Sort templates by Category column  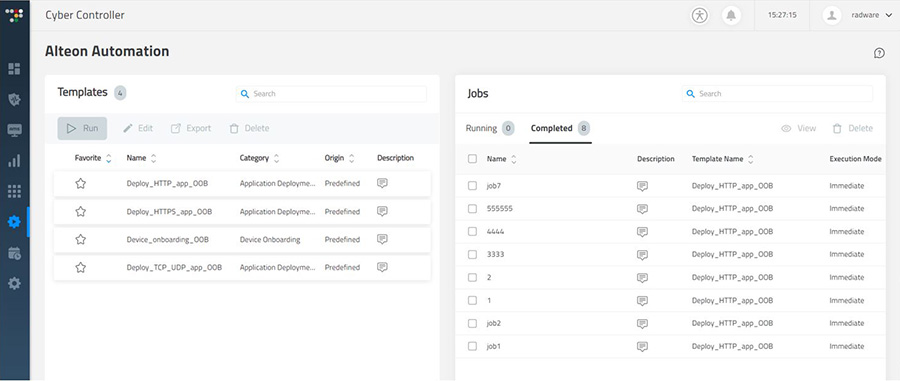[276, 158]
